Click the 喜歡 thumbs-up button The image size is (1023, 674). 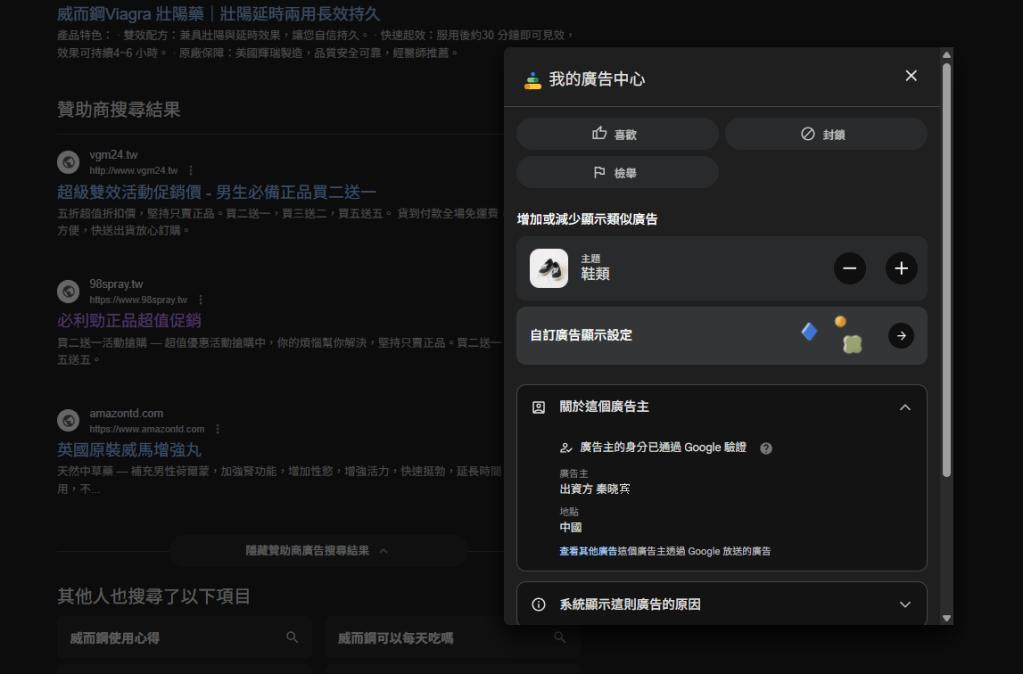[617, 134]
